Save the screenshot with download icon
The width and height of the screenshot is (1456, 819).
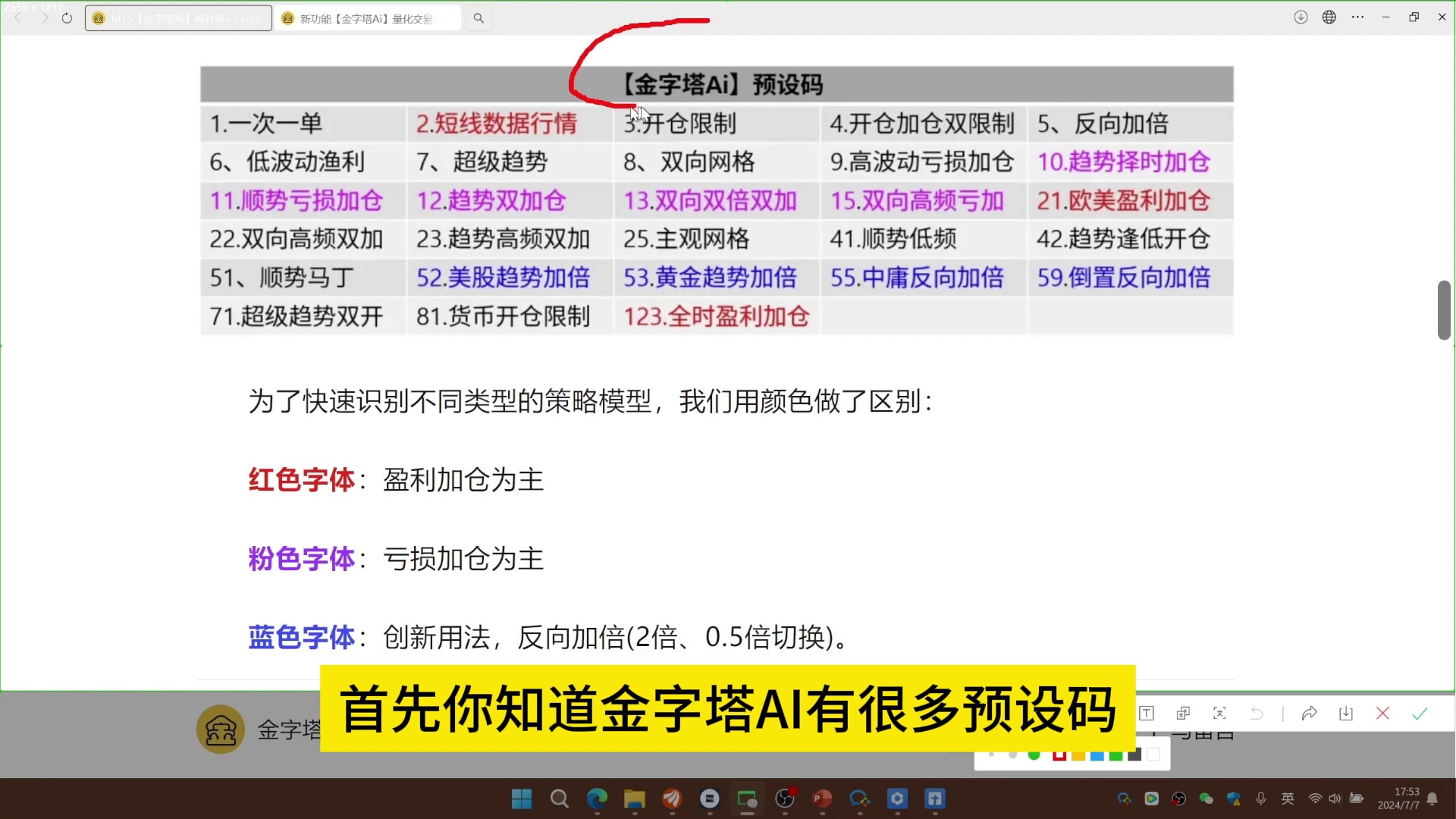(x=1346, y=714)
